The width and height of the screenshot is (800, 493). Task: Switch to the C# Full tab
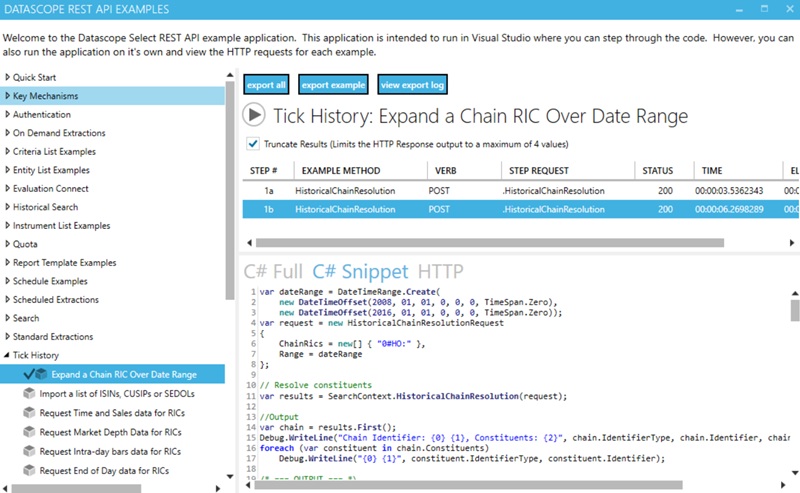(273, 271)
